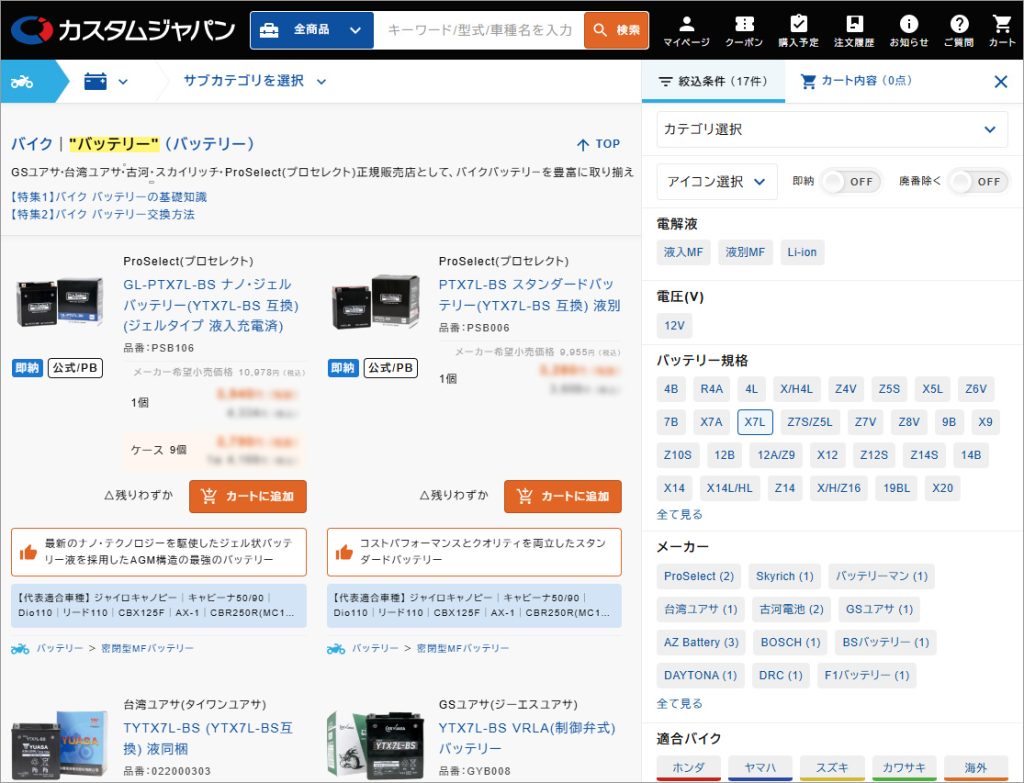Screen dimensions: 1024x783
Task: Filter by maker 古河電池 (2)
Action: (792, 609)
